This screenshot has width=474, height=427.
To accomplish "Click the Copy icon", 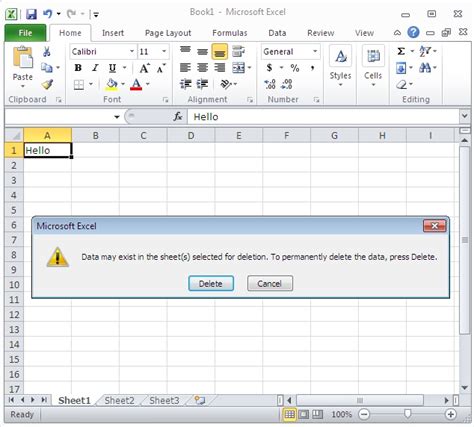I will pos(47,68).
